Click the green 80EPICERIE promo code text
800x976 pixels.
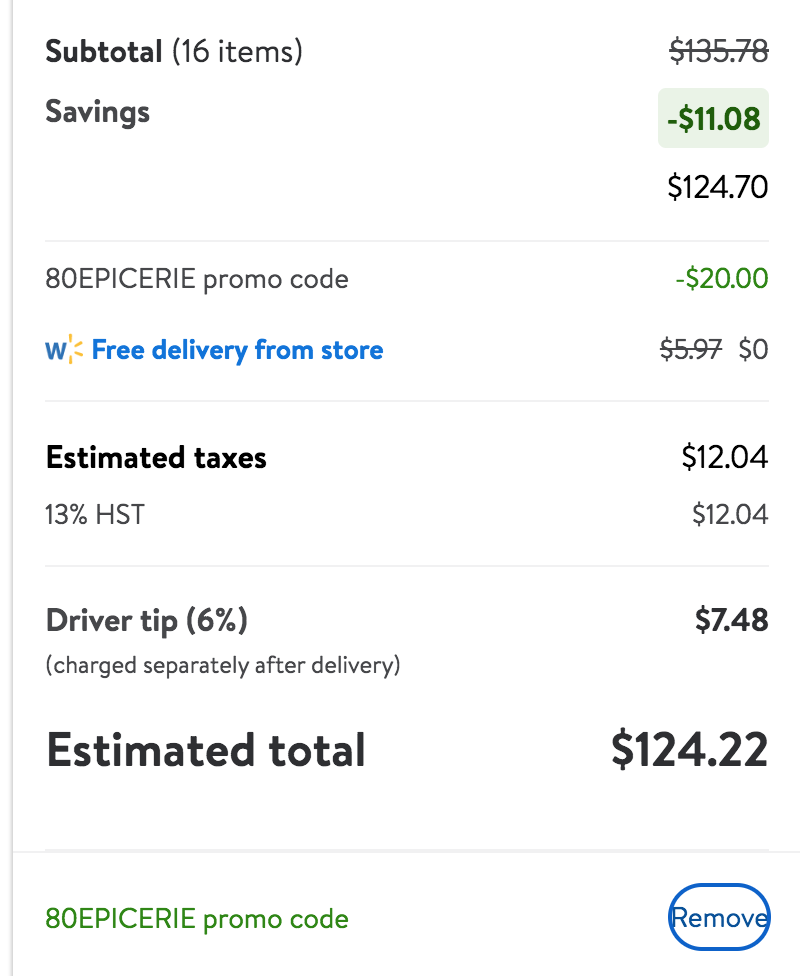197,919
